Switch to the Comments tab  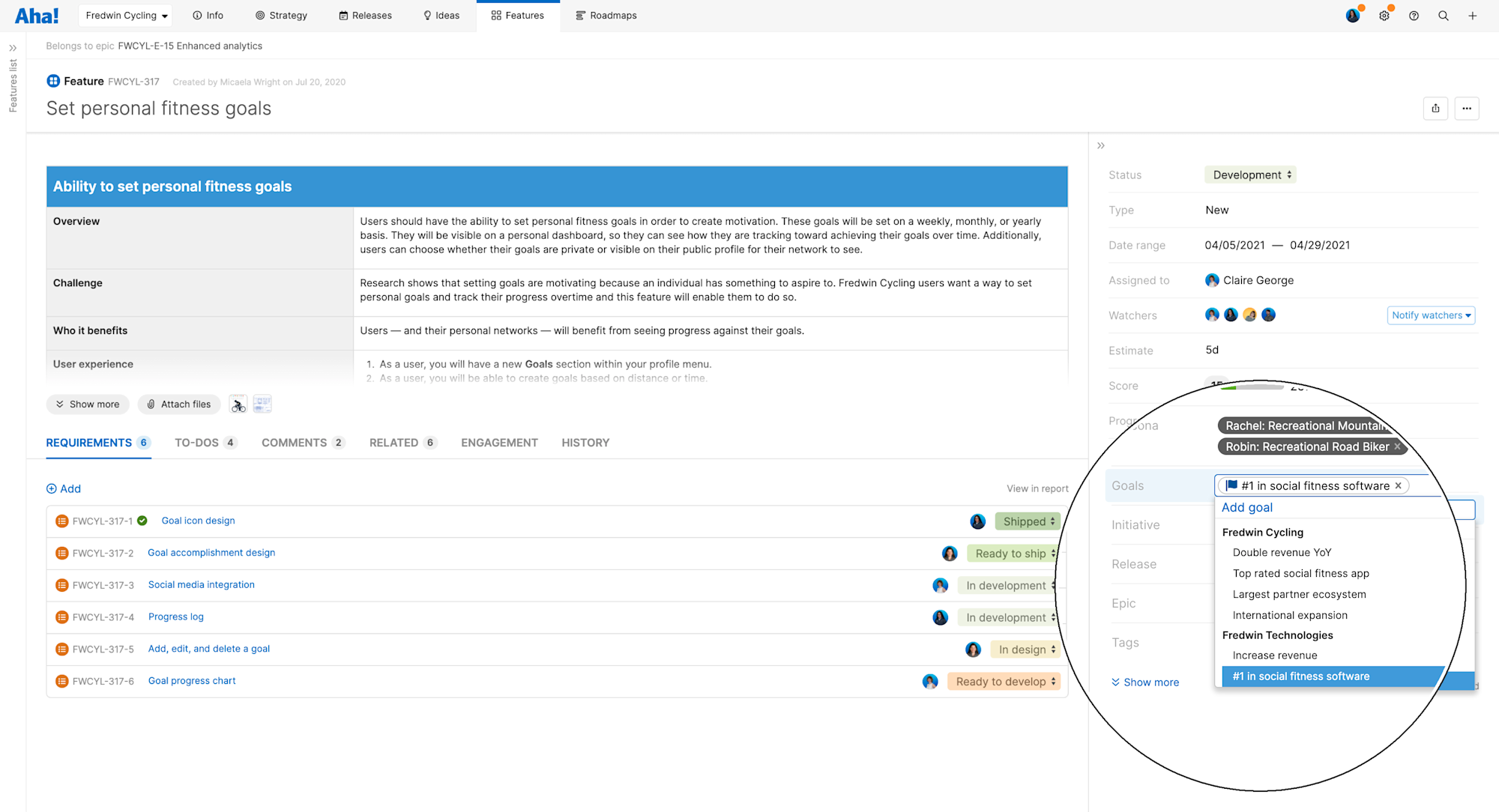tap(295, 442)
